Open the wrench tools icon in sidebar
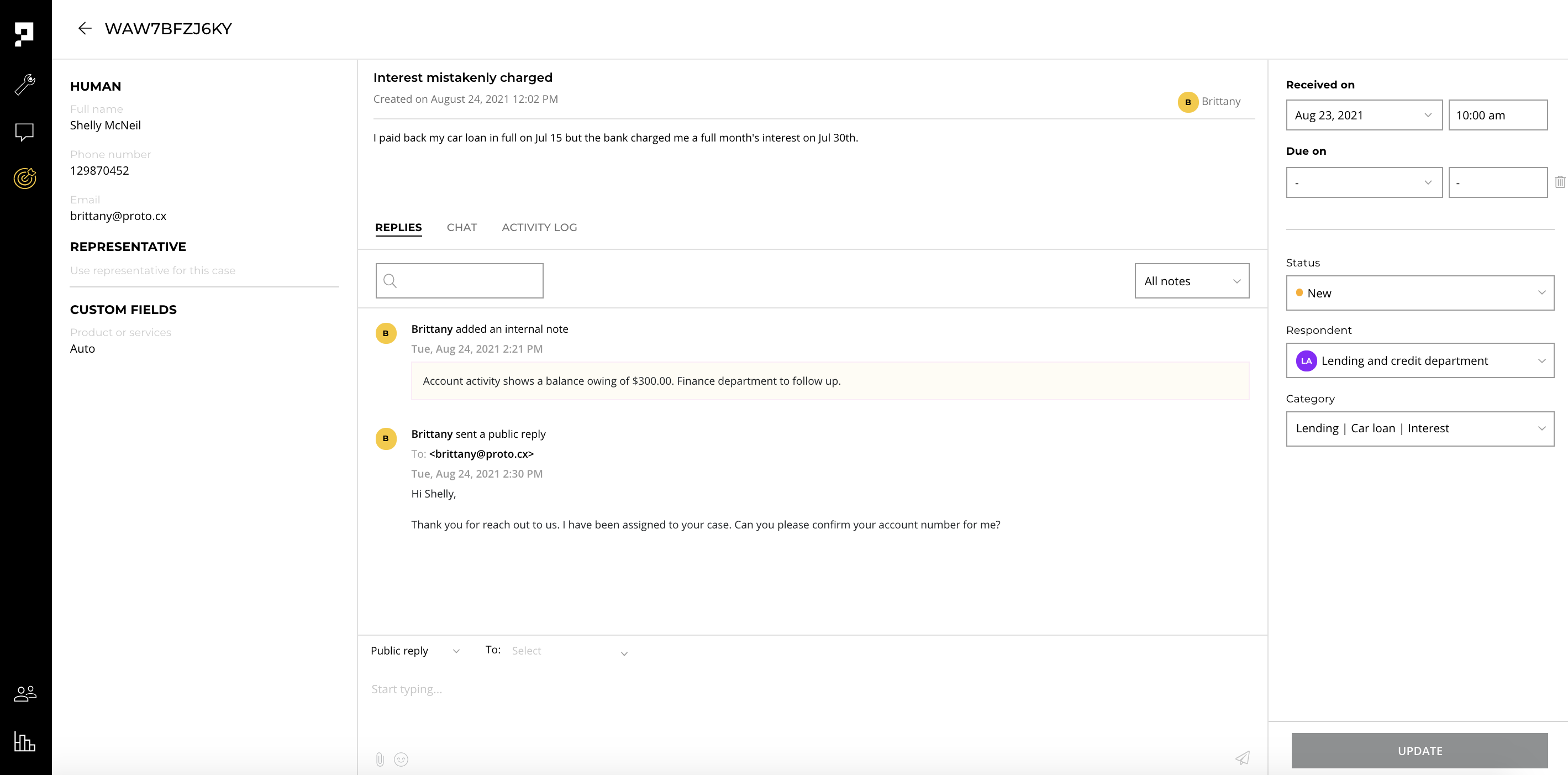The width and height of the screenshot is (1568, 775). (25, 85)
